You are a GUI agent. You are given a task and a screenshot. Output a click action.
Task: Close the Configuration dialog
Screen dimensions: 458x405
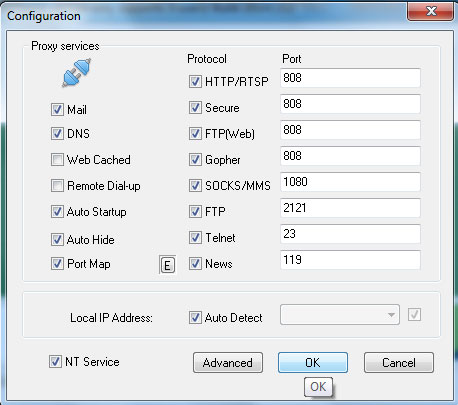coord(430,11)
